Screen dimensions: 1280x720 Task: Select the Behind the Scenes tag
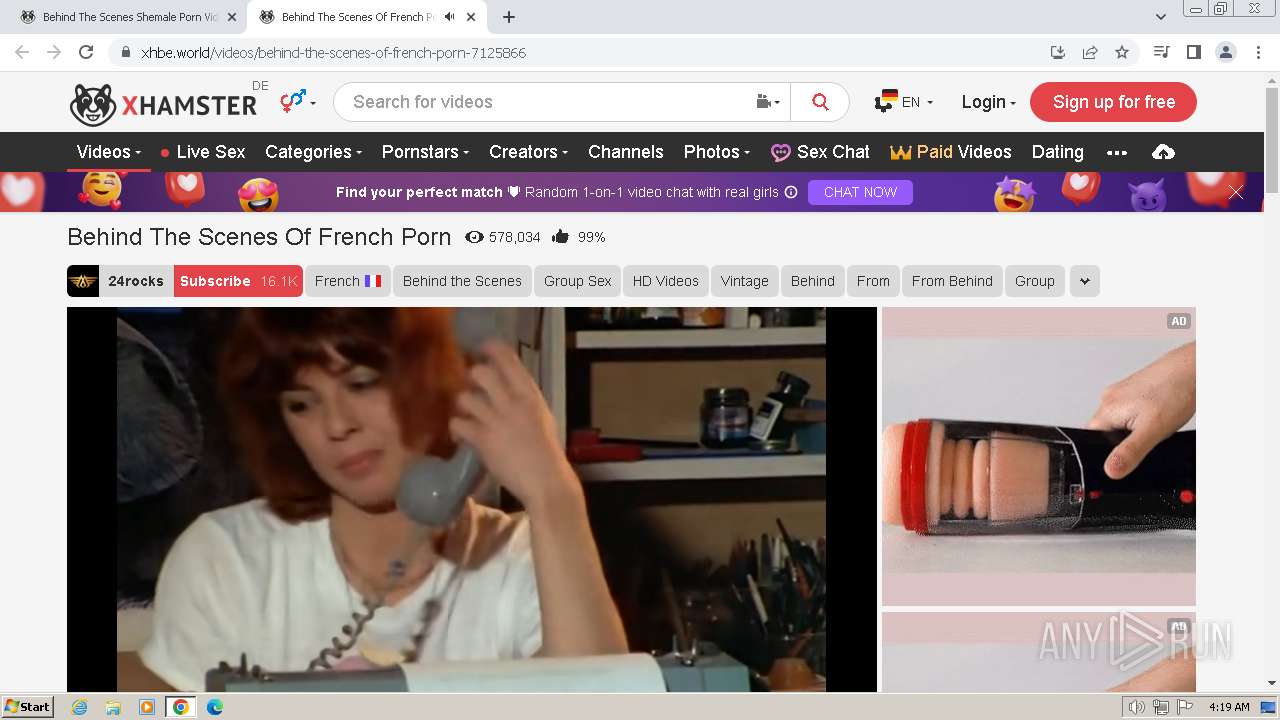(462, 281)
